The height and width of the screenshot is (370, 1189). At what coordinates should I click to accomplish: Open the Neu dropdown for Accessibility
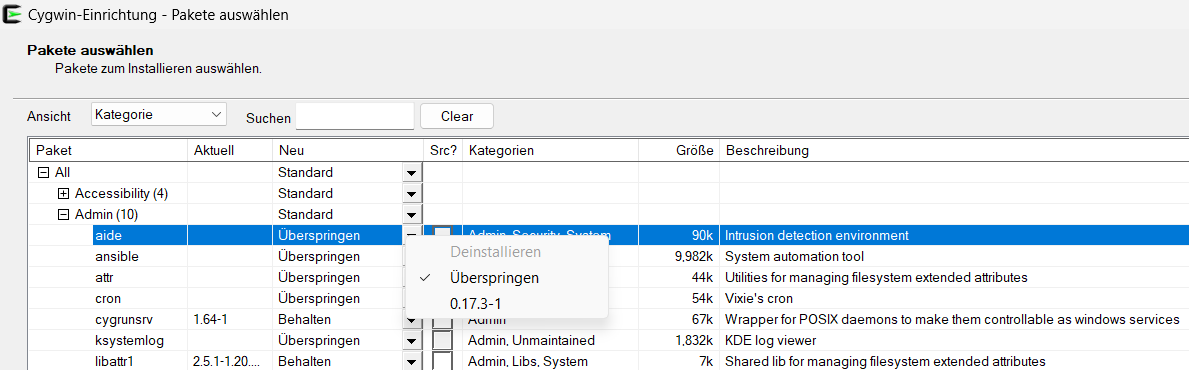pyautogui.click(x=412, y=193)
